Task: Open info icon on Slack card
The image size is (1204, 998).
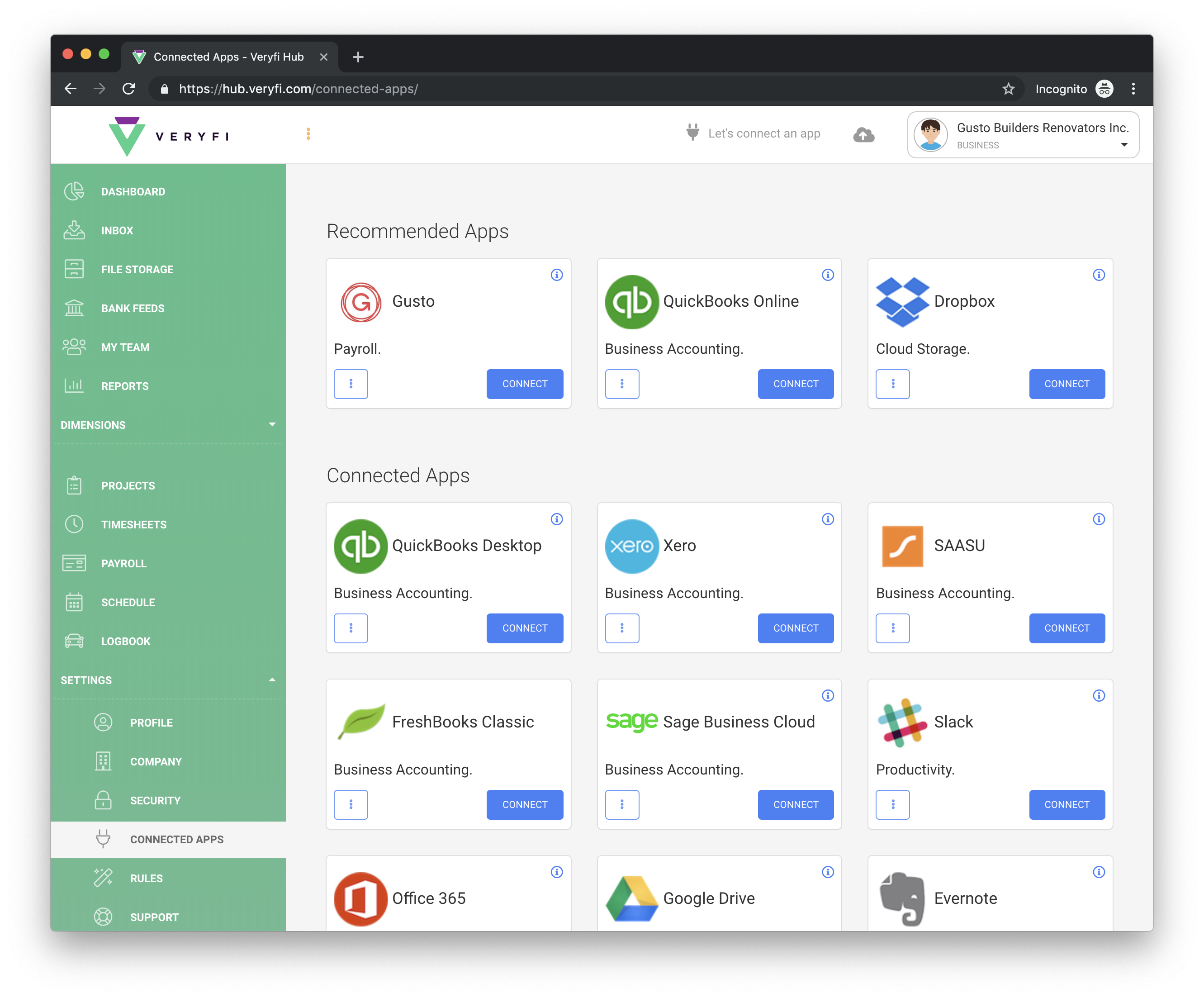Action: click(1099, 696)
